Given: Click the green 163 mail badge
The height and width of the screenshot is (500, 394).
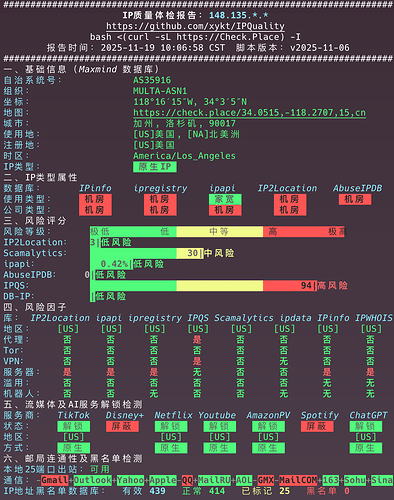Looking at the screenshot, I should coord(330,480).
